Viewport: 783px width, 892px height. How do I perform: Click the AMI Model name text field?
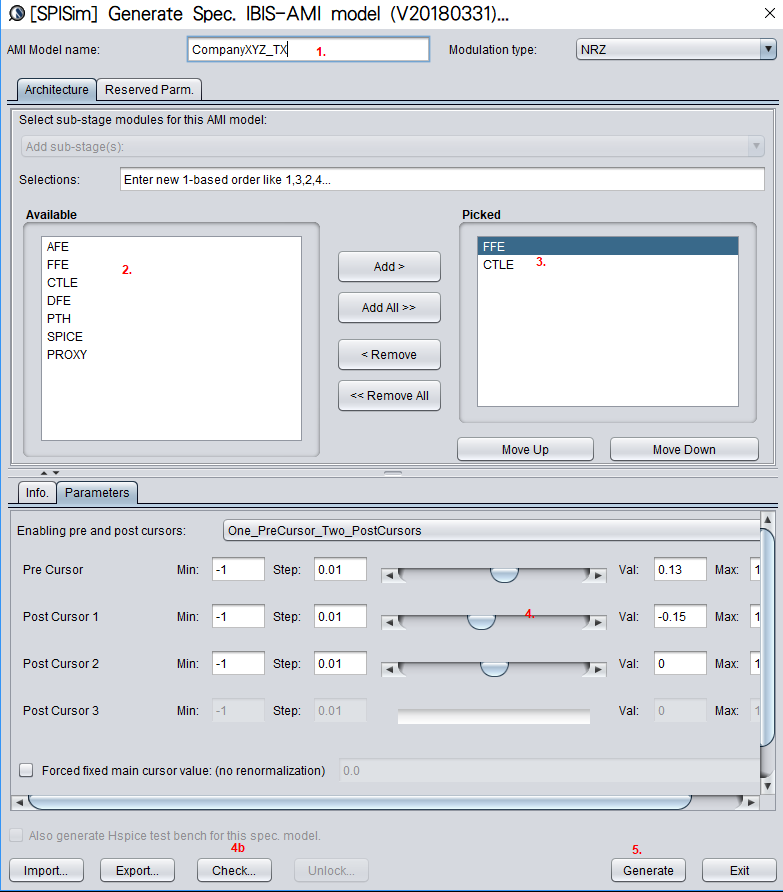point(307,50)
